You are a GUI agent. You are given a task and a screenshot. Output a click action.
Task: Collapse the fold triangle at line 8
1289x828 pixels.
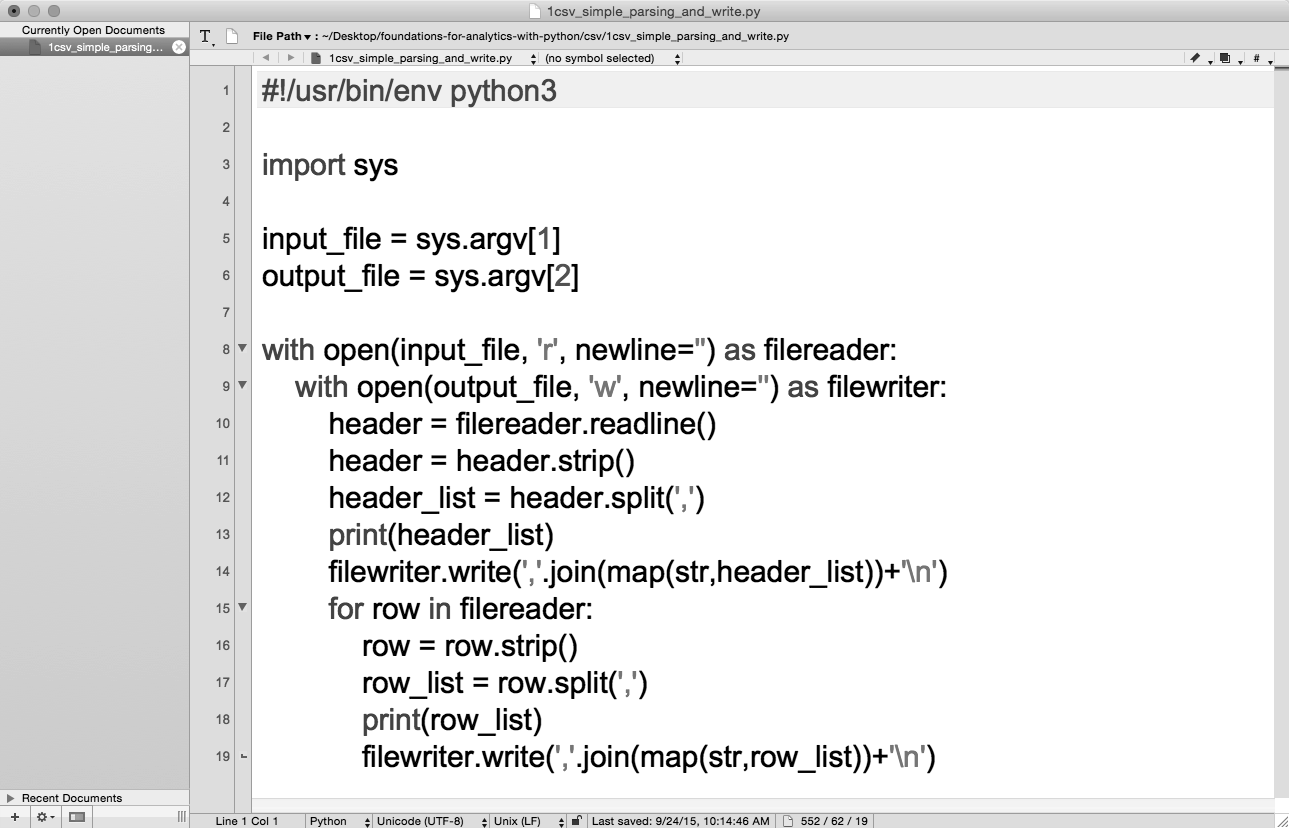242,349
